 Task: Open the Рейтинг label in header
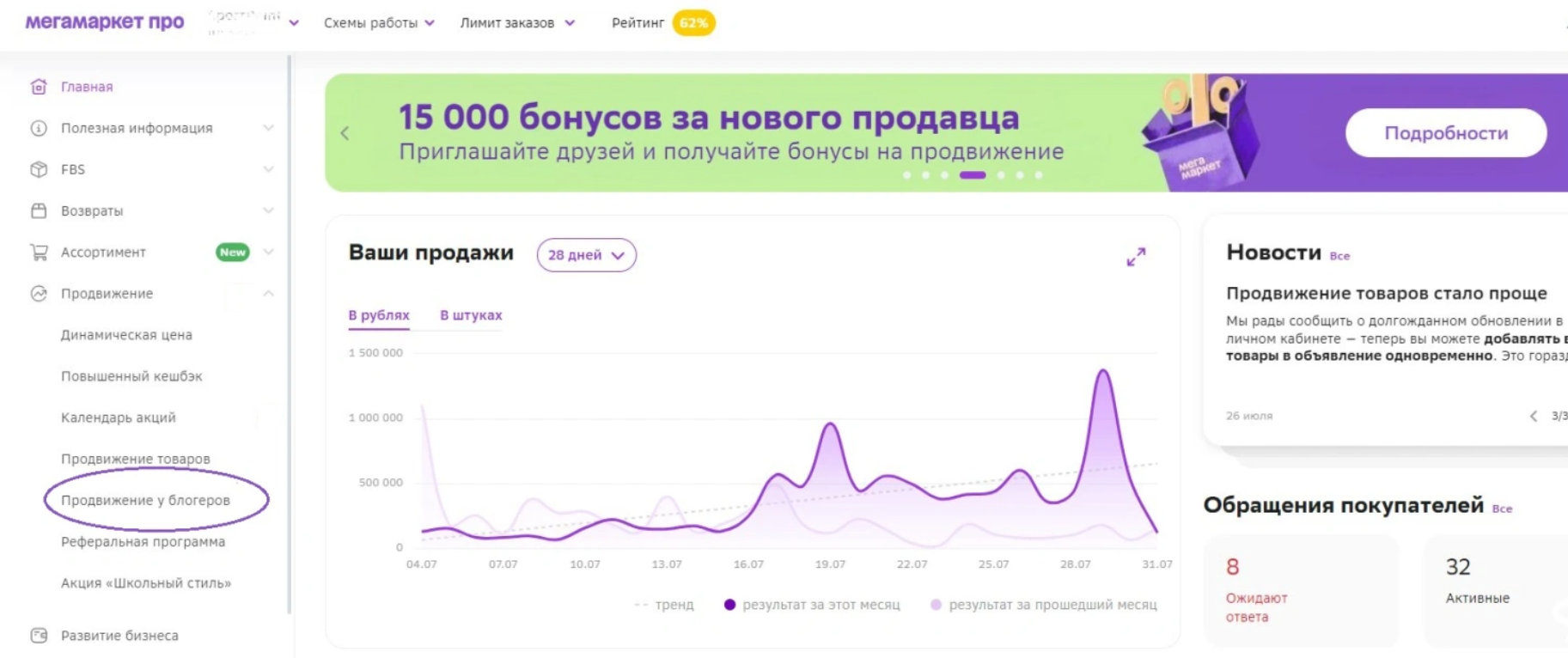tap(638, 23)
